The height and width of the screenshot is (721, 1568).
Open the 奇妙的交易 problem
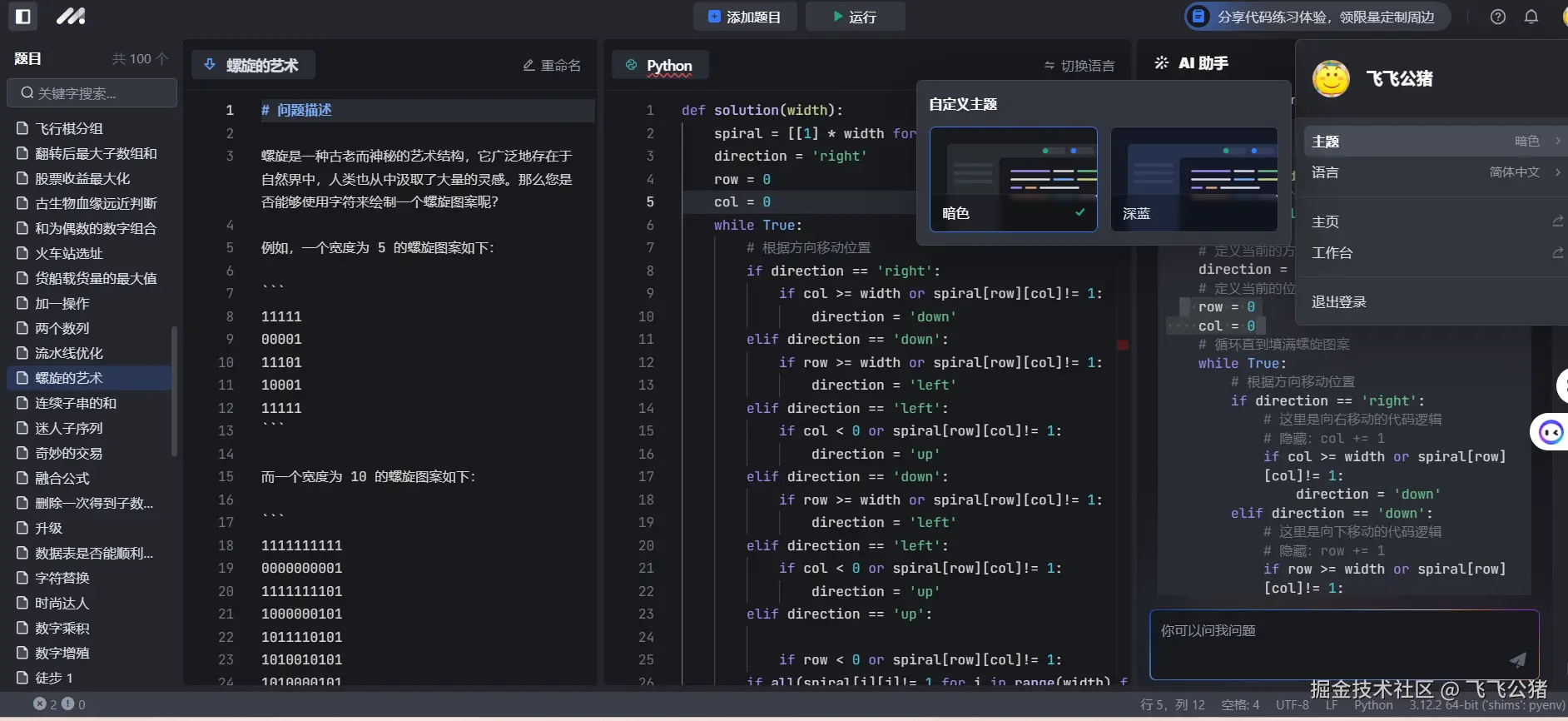90,453
